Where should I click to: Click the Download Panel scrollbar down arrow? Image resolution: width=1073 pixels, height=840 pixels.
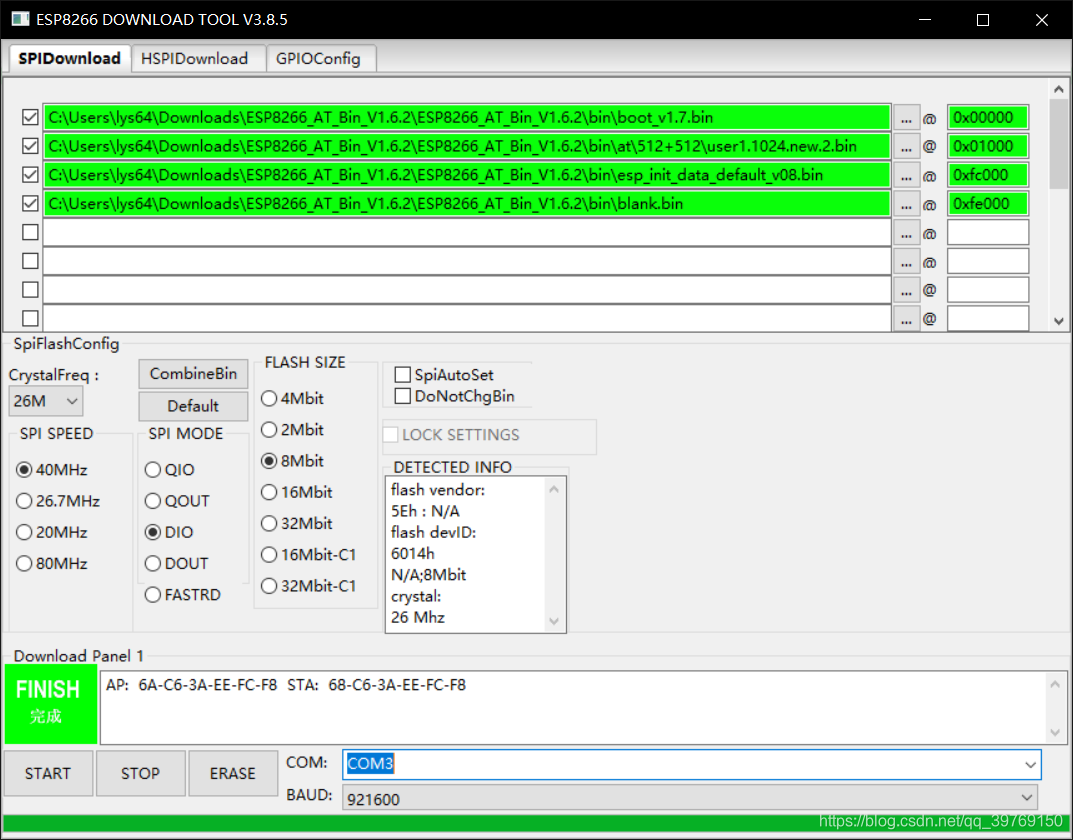[x=1055, y=733]
